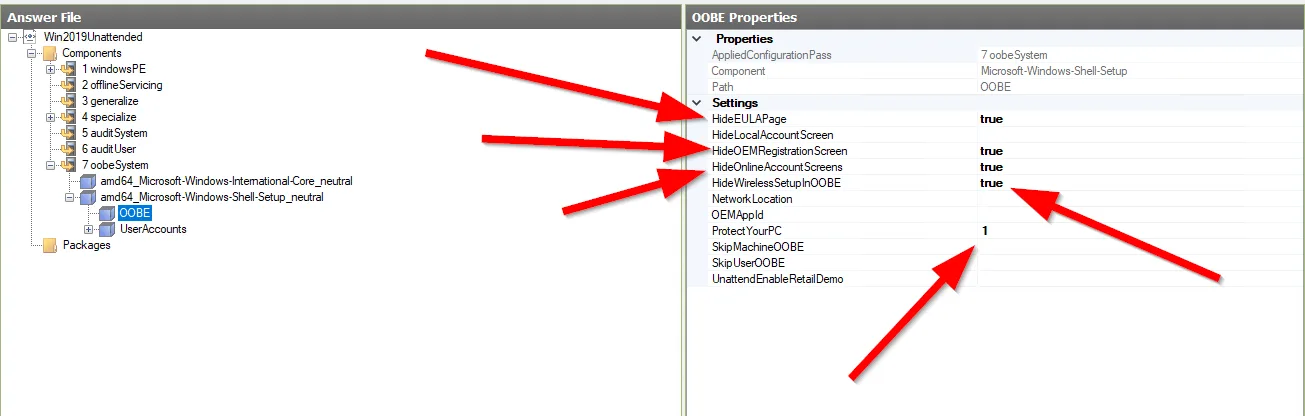
Task: Click the UserAccounts cube icon
Action: point(106,229)
